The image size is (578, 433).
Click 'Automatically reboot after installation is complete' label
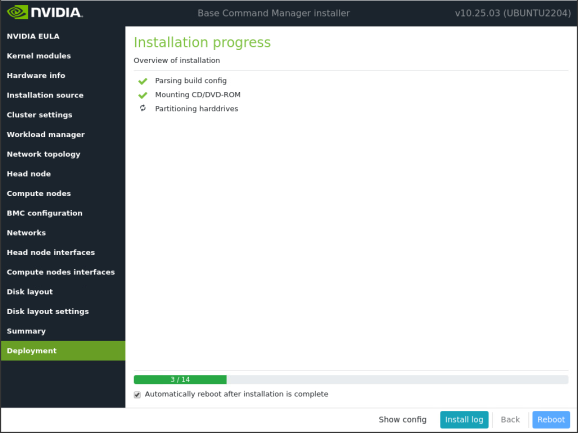[x=236, y=394]
